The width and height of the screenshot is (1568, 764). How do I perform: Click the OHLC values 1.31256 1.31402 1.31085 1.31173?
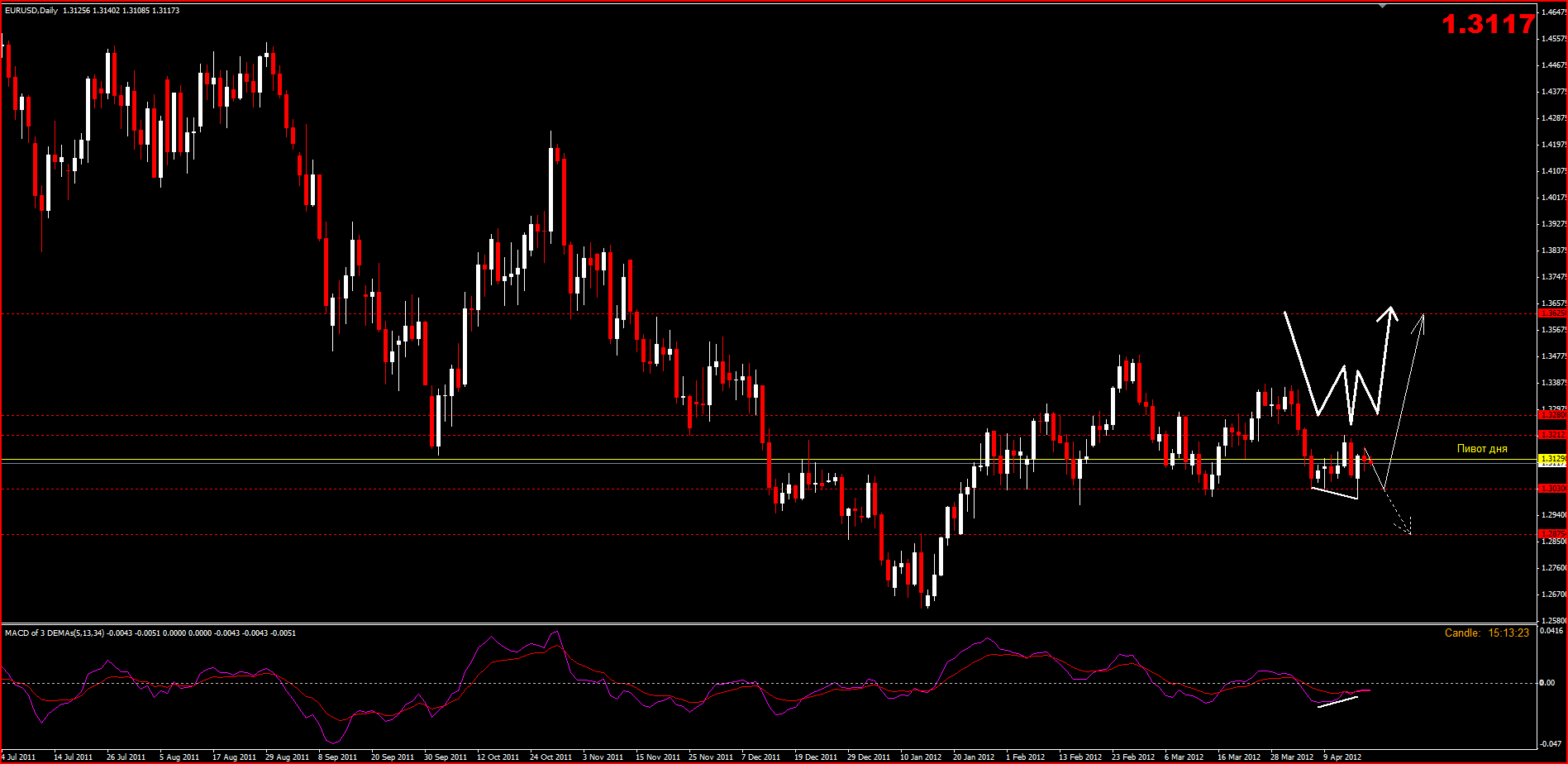coord(122,11)
